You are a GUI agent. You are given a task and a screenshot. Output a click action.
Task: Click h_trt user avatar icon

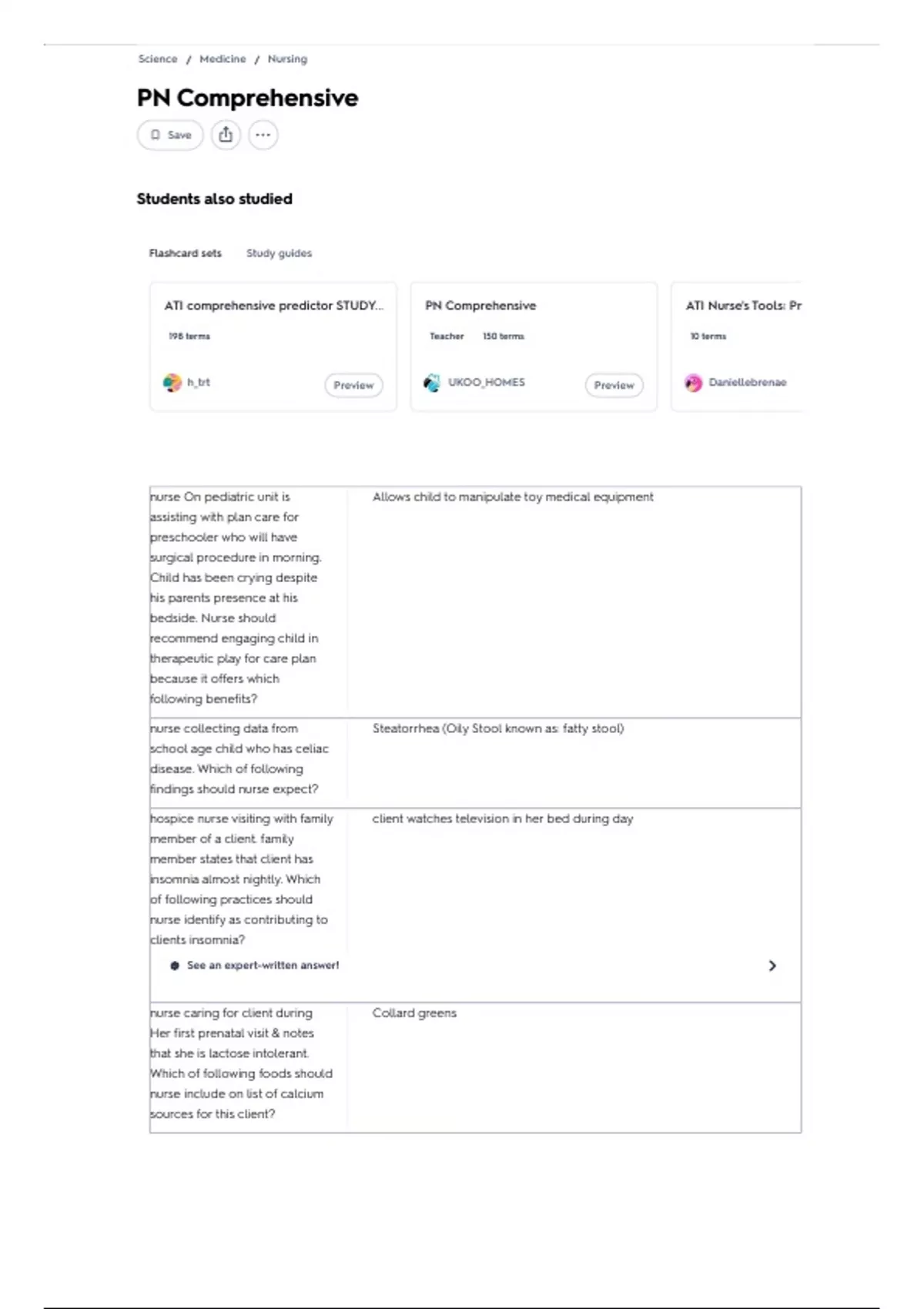[172, 383]
